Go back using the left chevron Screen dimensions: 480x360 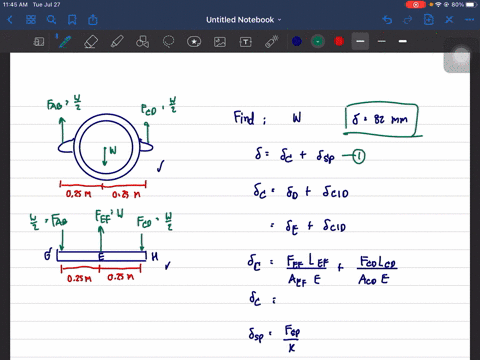[x=10, y=20]
